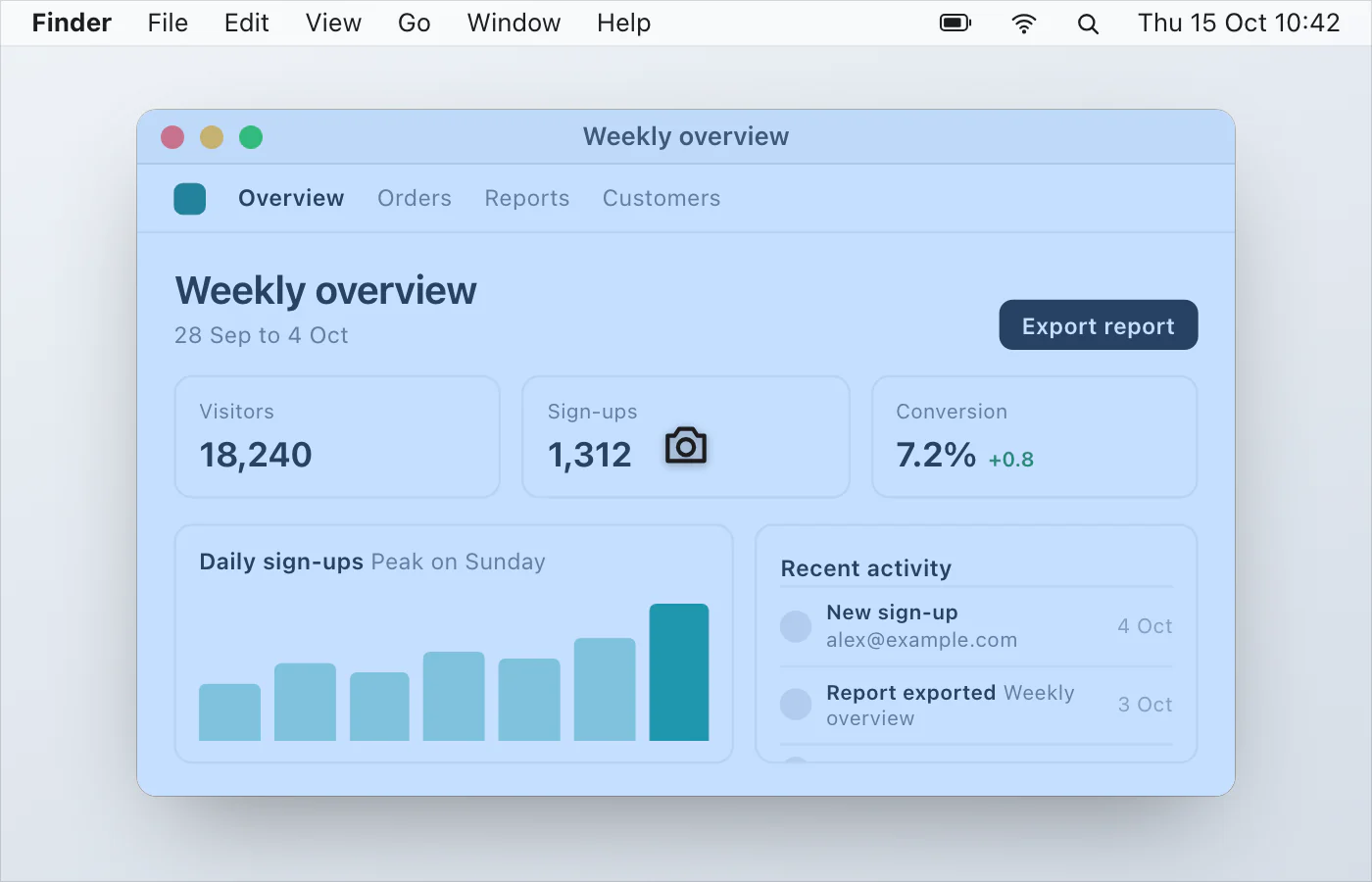
Task: Click the +0.8 conversion change value
Action: [1010, 460]
